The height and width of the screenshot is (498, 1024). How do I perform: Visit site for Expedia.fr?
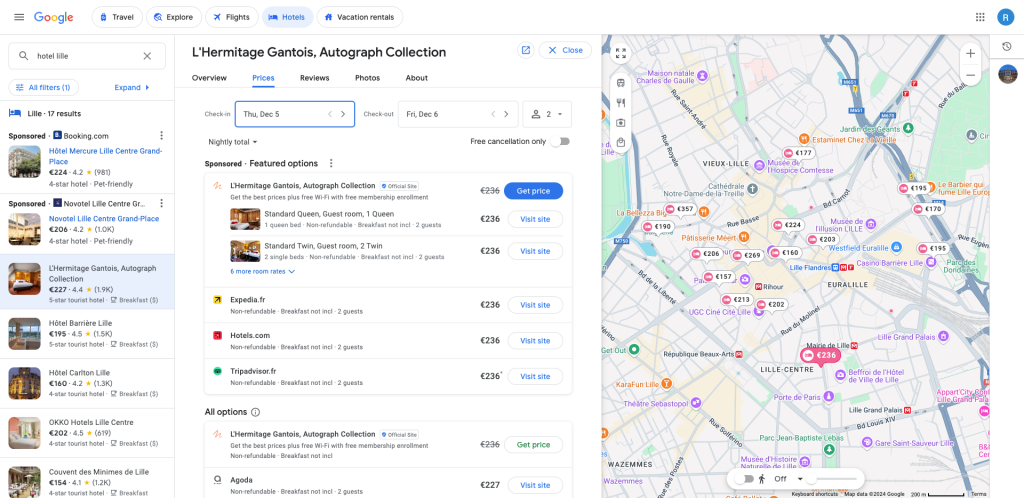pos(535,305)
